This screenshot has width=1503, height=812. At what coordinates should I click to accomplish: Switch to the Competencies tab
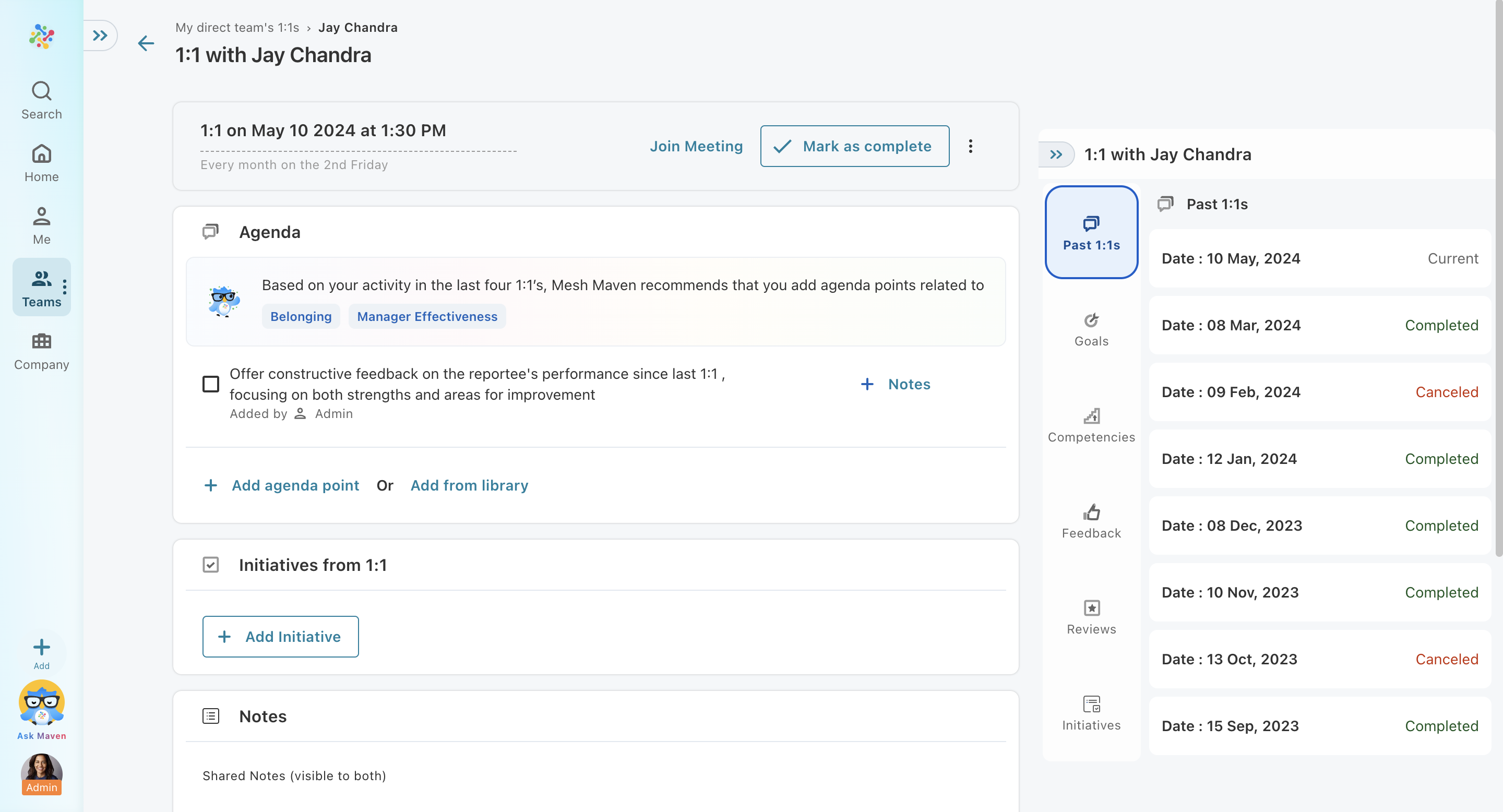point(1091,425)
